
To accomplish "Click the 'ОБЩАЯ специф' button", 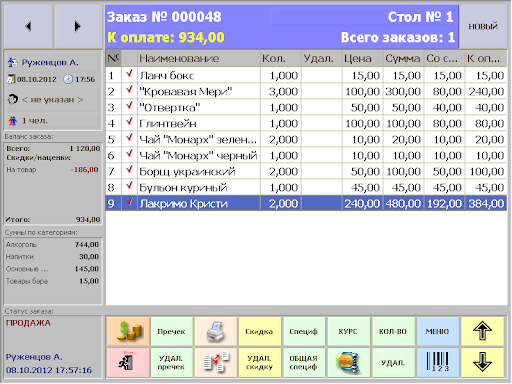I will coord(304,363).
